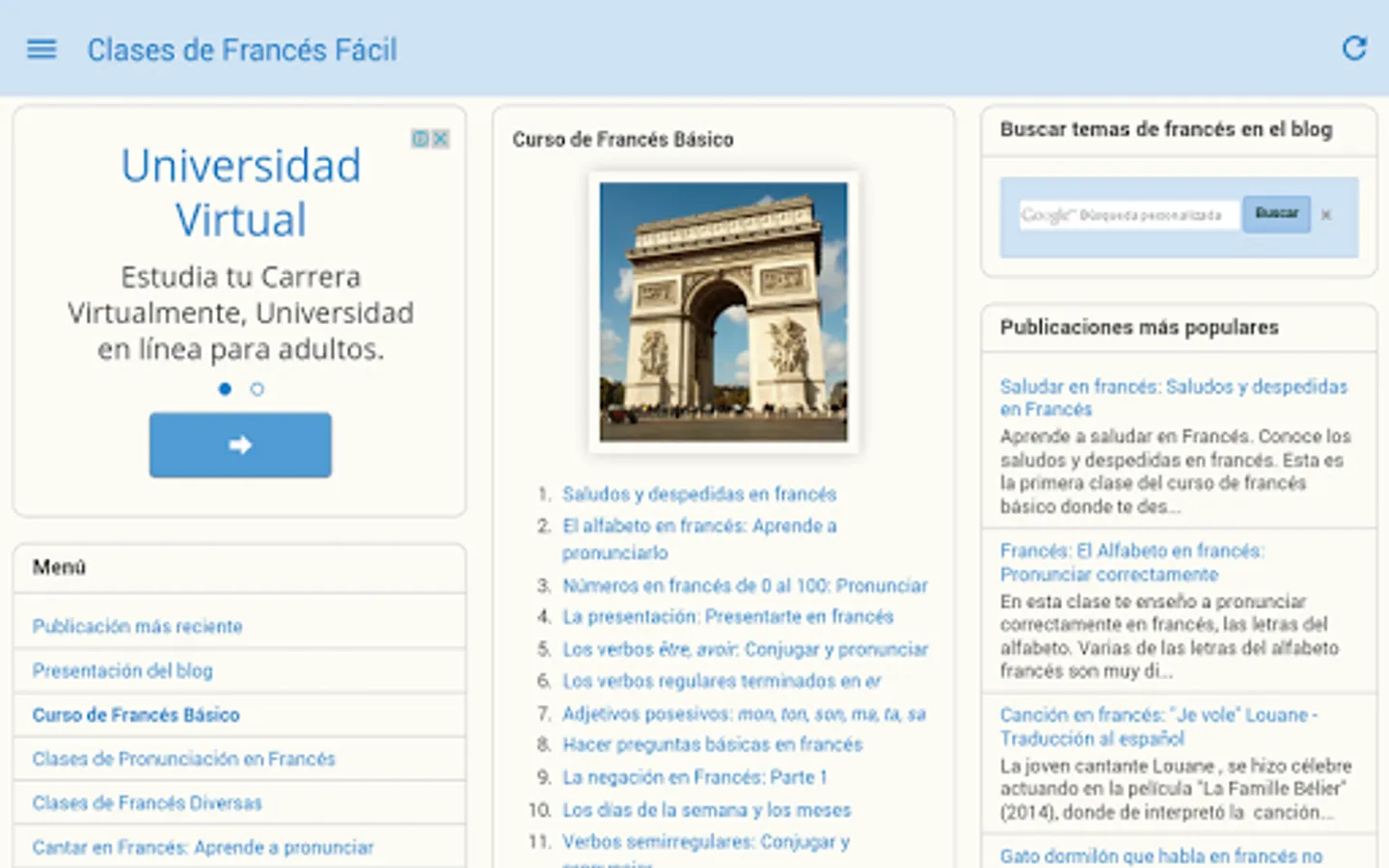The image size is (1389, 868).
Task: Click the Menú section heading
Action: click(x=59, y=567)
